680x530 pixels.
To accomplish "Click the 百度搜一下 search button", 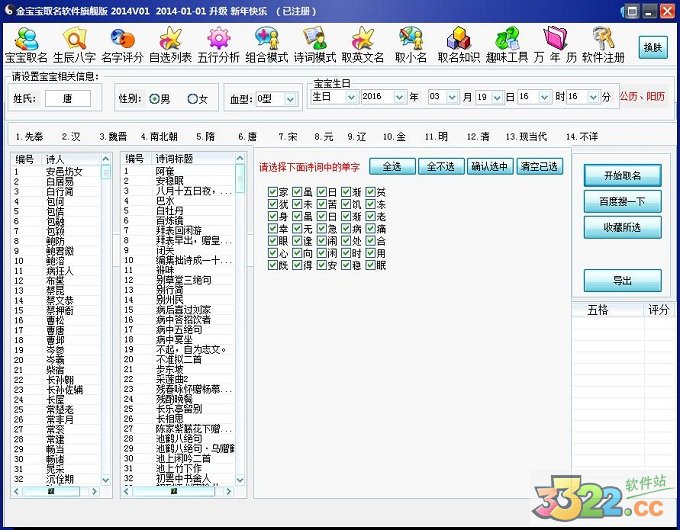I will (x=622, y=201).
